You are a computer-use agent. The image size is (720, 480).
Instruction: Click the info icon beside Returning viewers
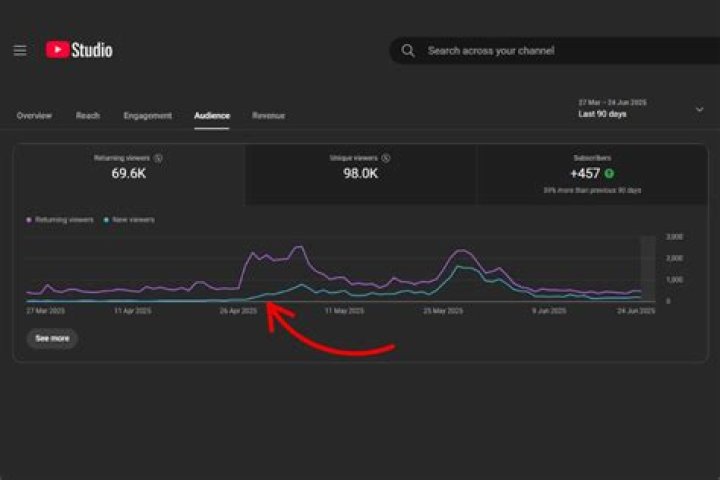point(158,158)
